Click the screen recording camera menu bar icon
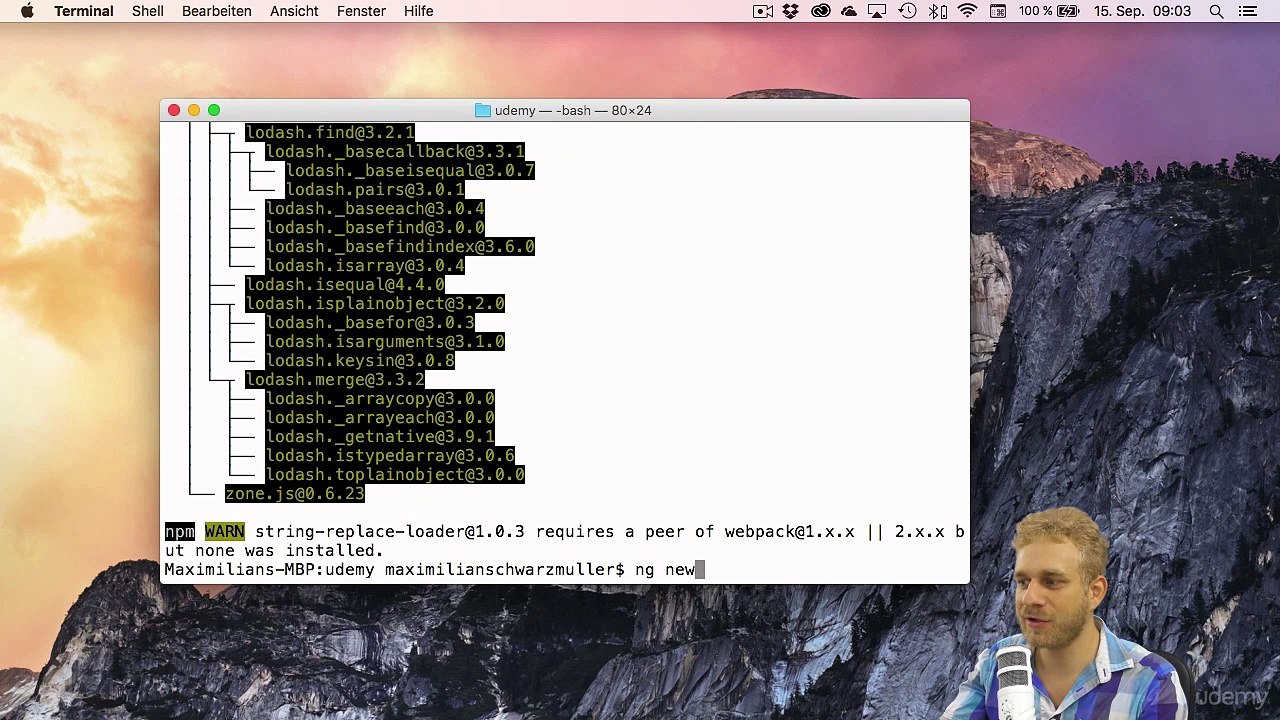This screenshot has height=720, width=1280. (x=763, y=11)
